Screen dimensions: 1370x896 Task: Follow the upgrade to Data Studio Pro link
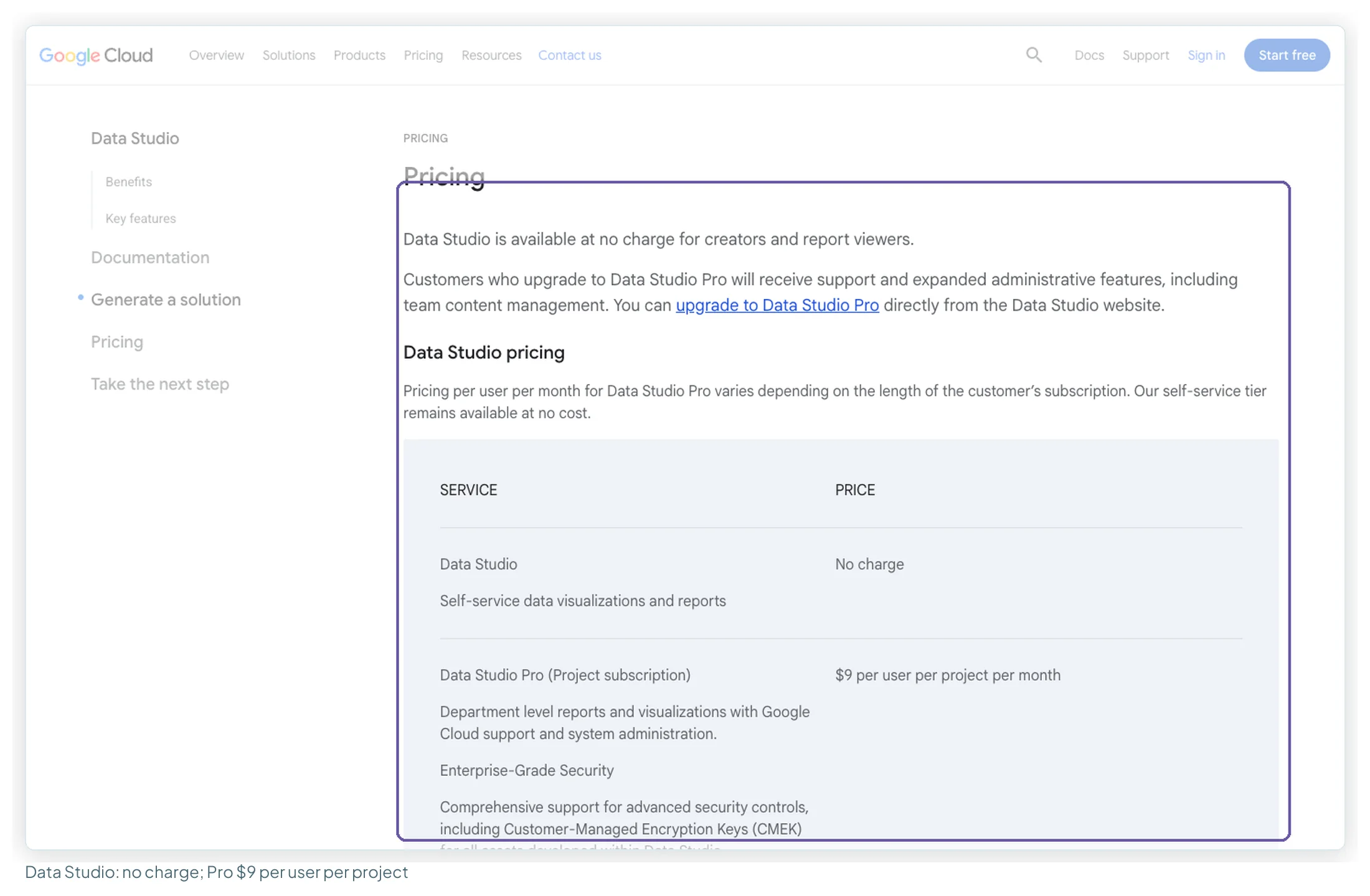tap(777, 305)
